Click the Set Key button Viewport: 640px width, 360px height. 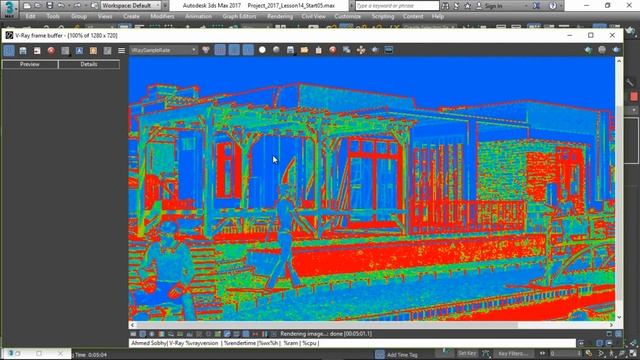coord(467,353)
